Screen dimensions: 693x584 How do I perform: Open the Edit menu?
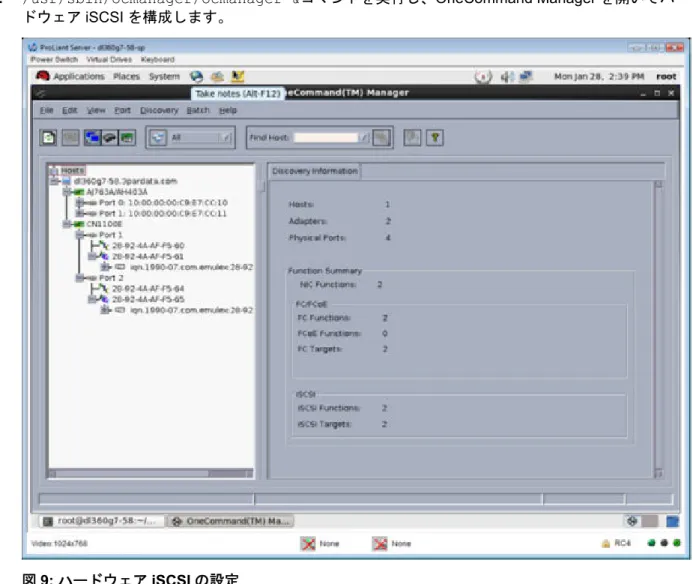pyautogui.click(x=69, y=111)
